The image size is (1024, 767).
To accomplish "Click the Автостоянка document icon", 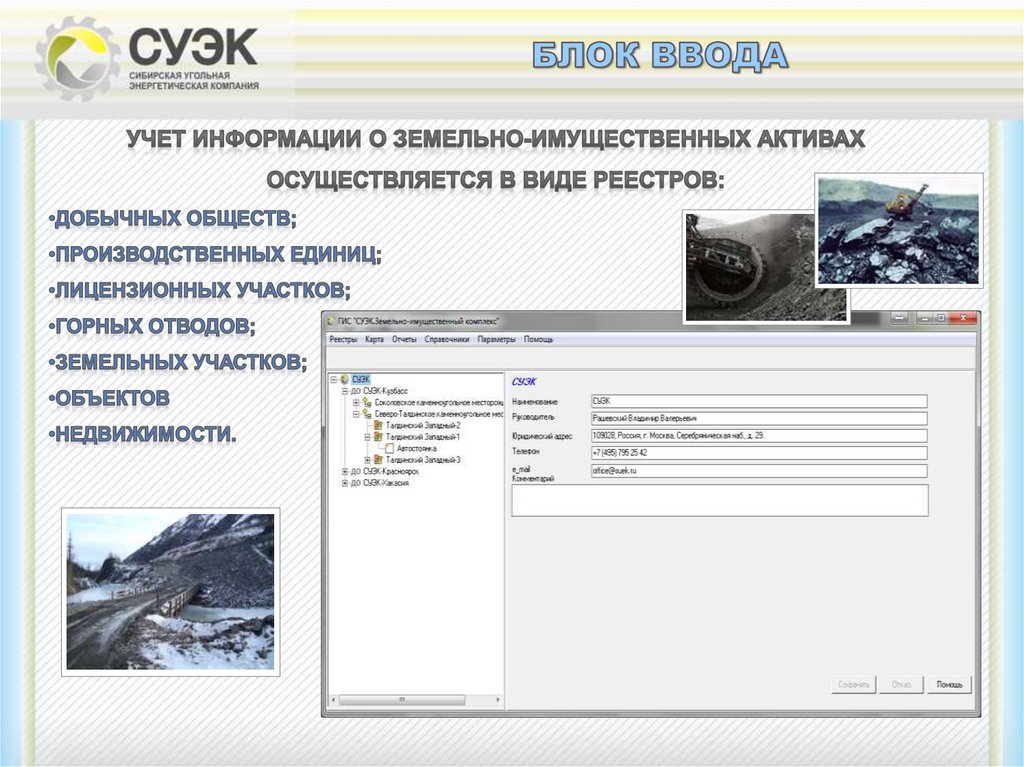I will coord(390,449).
